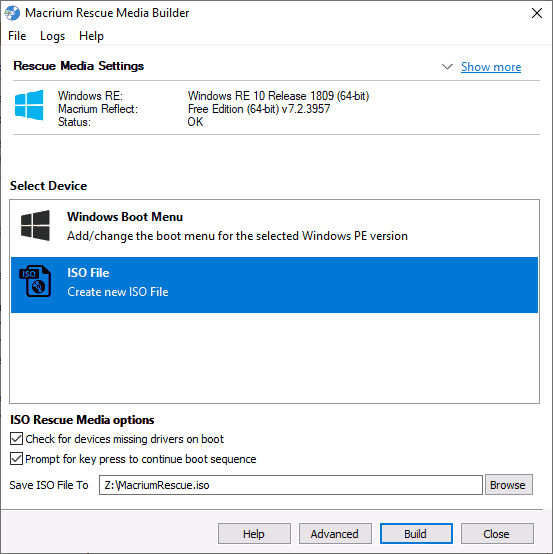
Task: Click the 'Windows RE:' label
Action: point(90,96)
